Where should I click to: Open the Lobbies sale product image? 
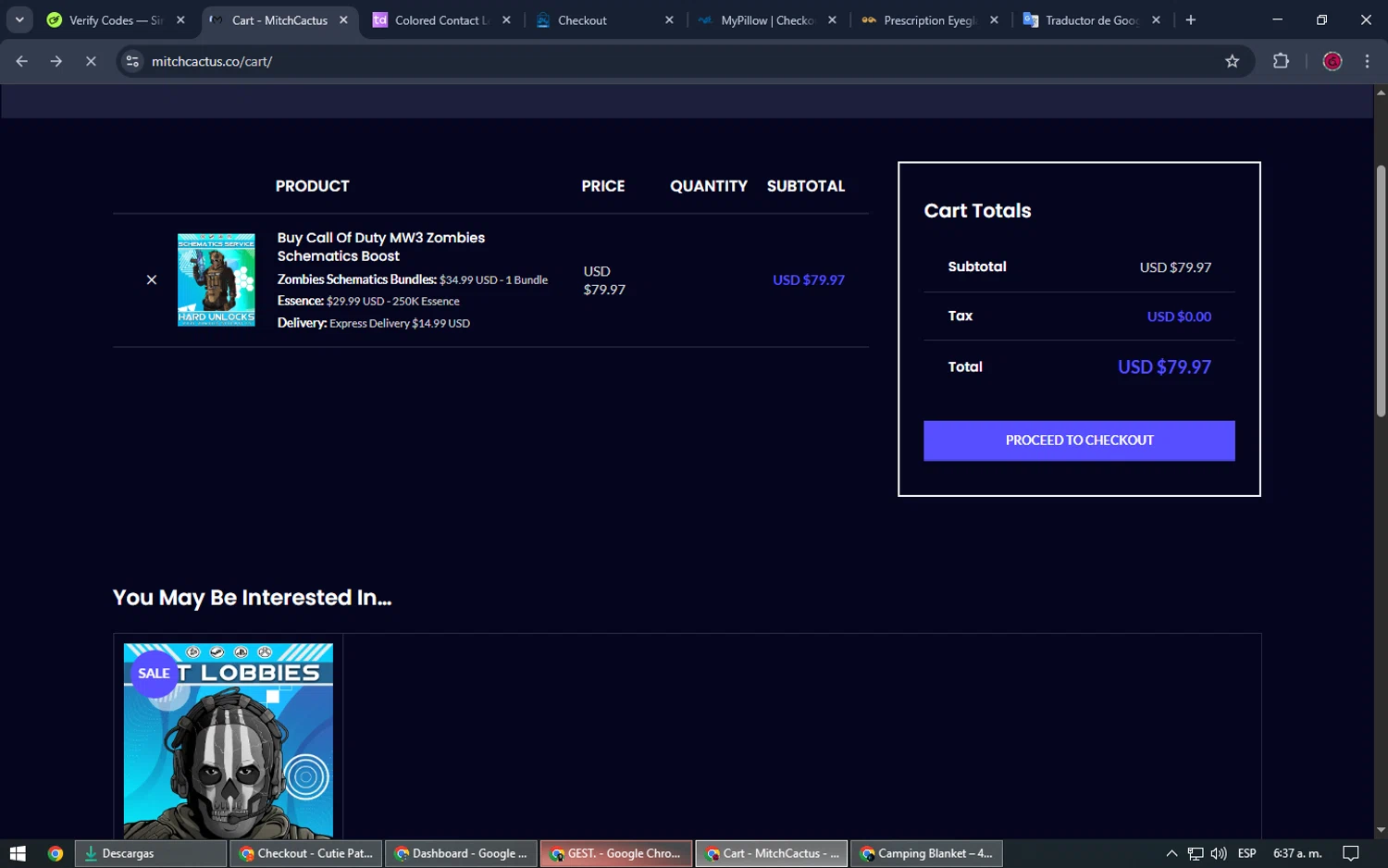(229, 741)
